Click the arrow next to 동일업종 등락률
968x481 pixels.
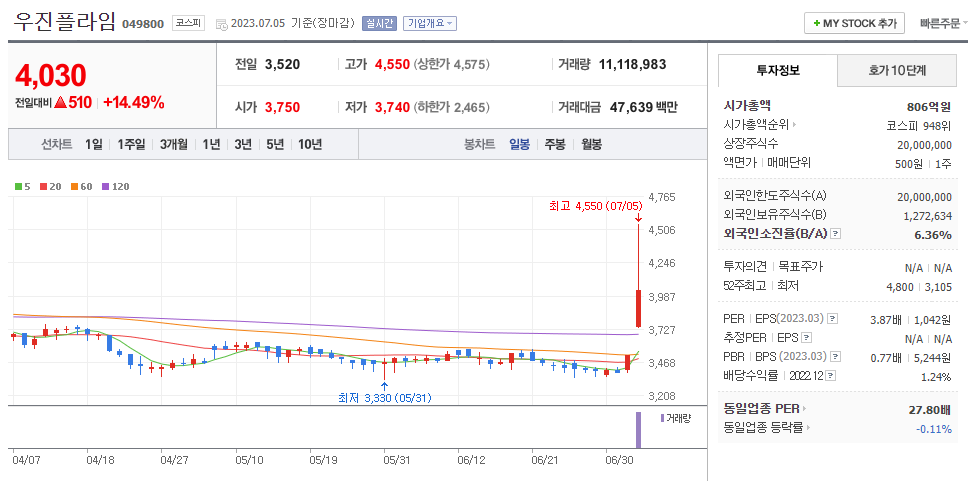(x=808, y=427)
